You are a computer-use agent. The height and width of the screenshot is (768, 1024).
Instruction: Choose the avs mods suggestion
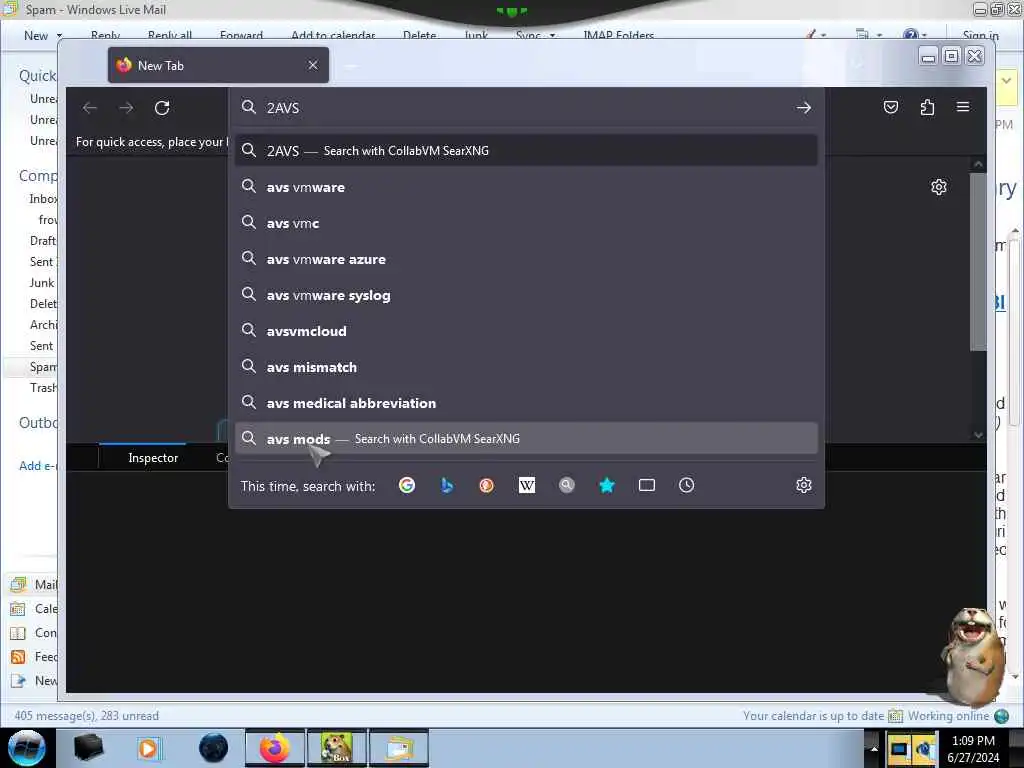(x=526, y=439)
